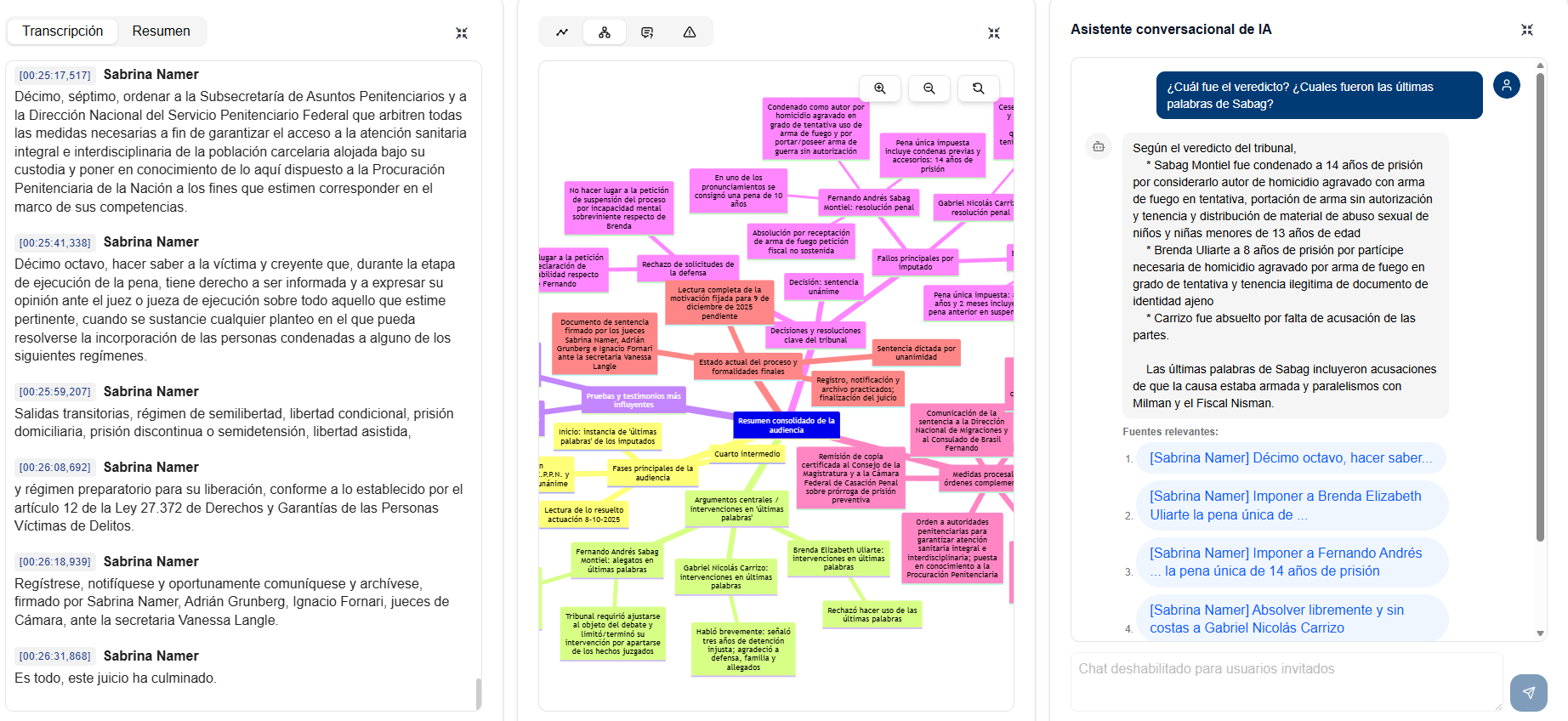This screenshot has height=721, width=1568.
Task: Select the 'Habló brevemente' detention node
Action: pos(743,650)
